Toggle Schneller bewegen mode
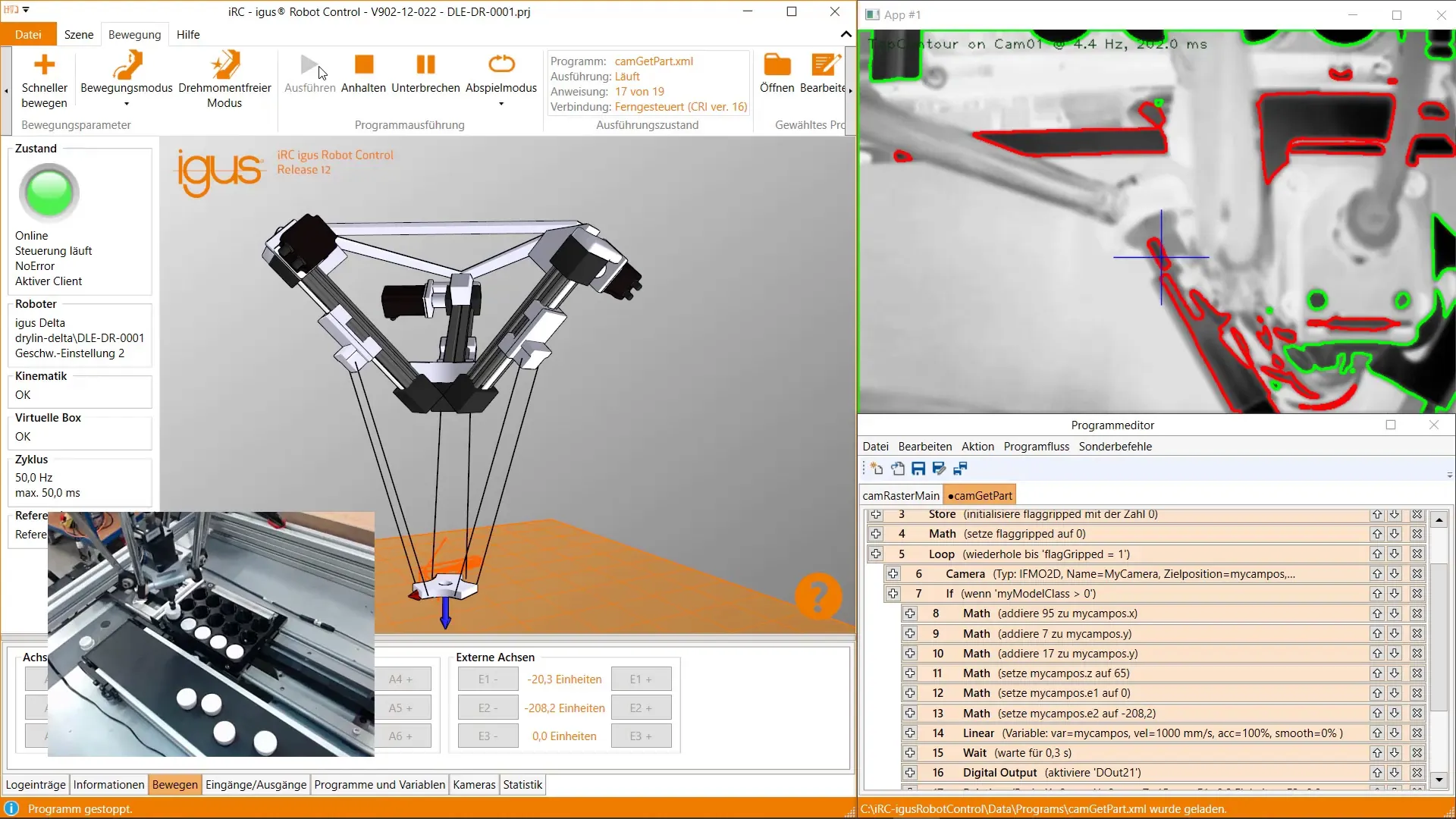The image size is (1456, 819). coord(44,65)
